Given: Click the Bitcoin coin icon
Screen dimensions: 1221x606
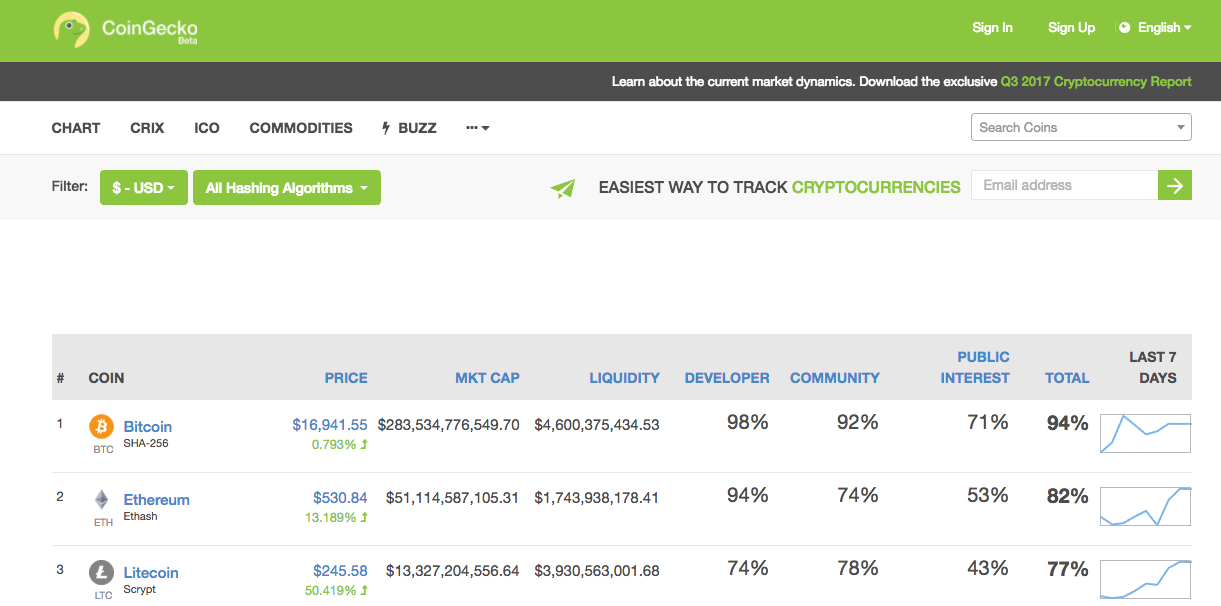Looking at the screenshot, I should click(102, 427).
